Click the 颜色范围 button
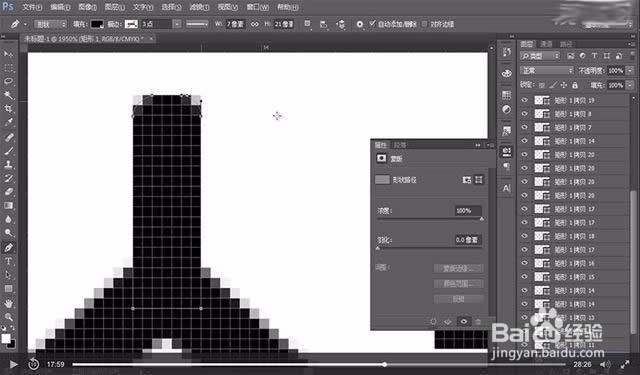The width and height of the screenshot is (640, 375). [458, 284]
